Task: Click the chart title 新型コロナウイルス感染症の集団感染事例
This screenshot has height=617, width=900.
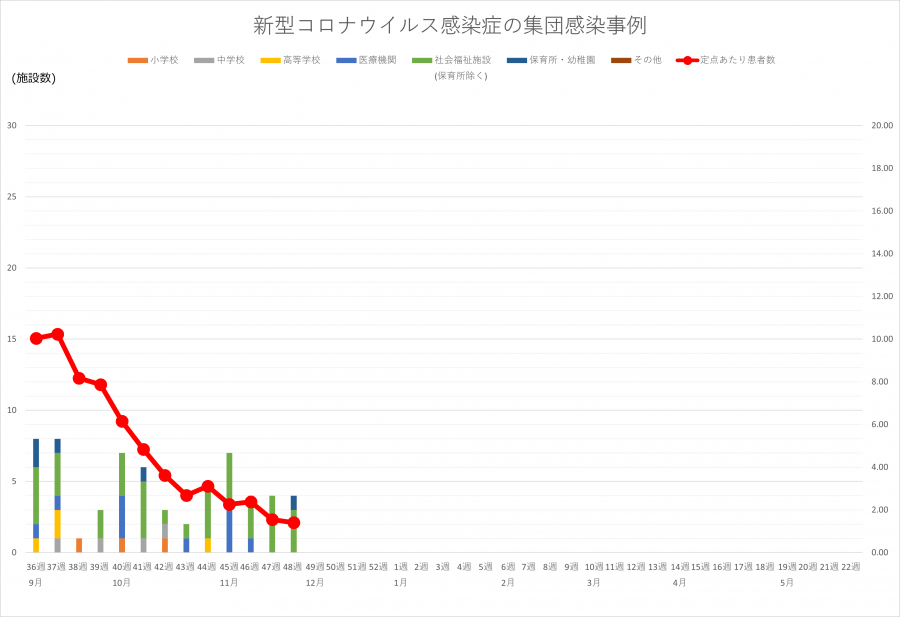Action: tap(450, 29)
